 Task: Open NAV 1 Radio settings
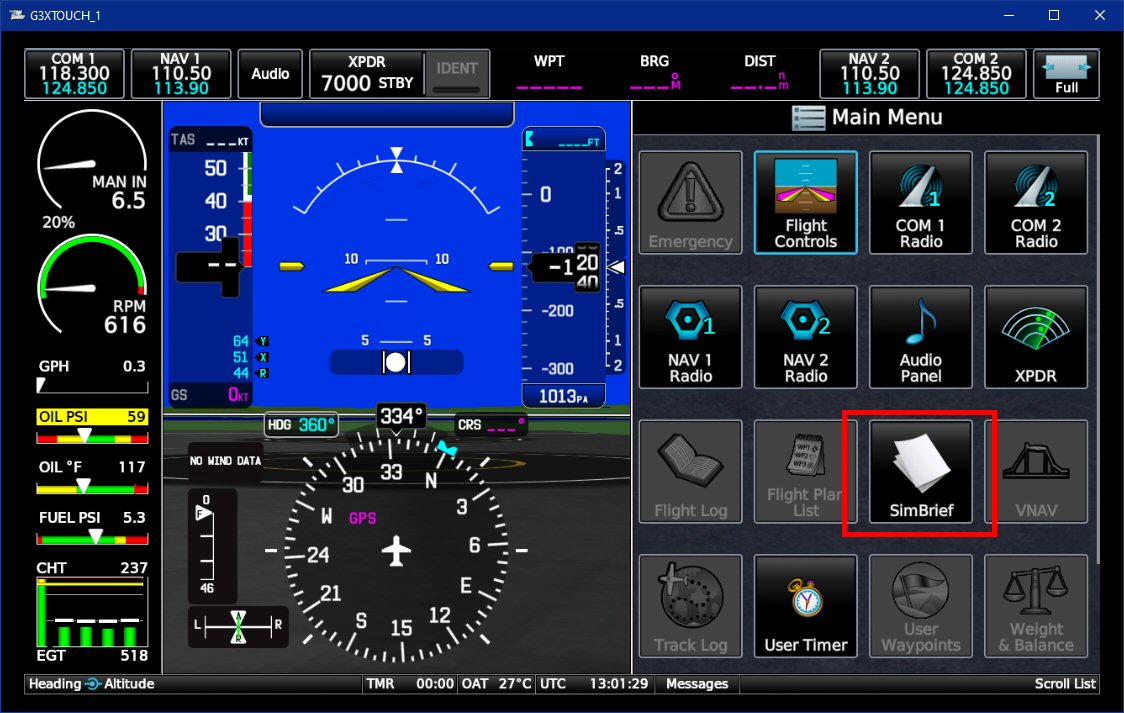tap(690, 338)
